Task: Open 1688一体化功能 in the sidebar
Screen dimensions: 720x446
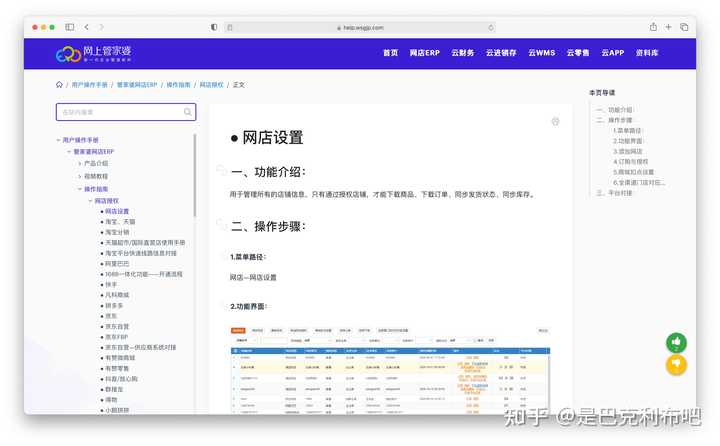Action: [144, 274]
